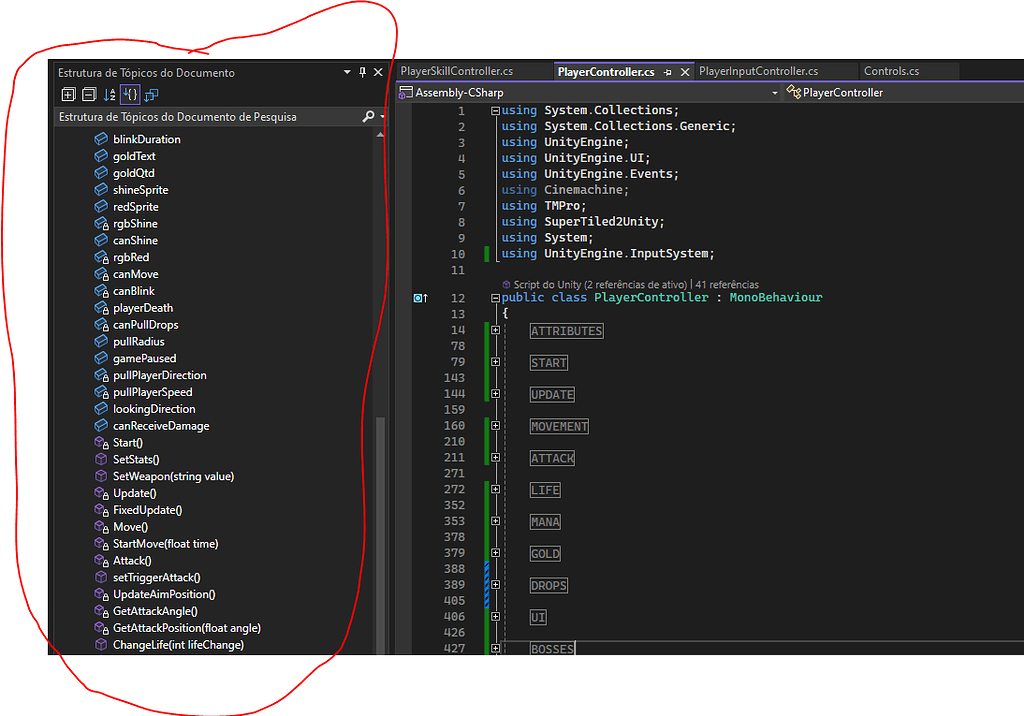Click the Collapse All icon in Document Outline toolbar

click(87, 93)
